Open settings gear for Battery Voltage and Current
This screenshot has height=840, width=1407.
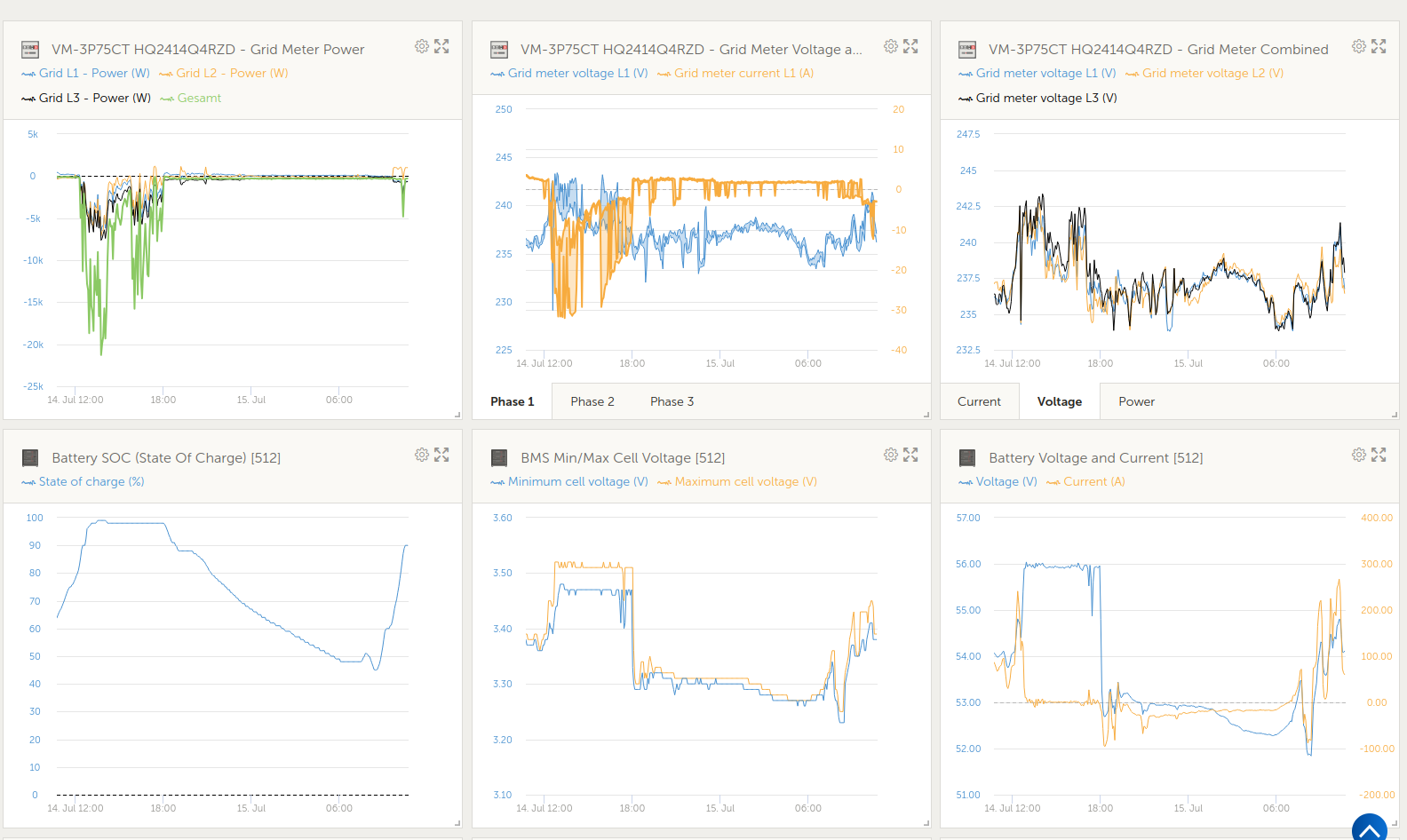1359,455
